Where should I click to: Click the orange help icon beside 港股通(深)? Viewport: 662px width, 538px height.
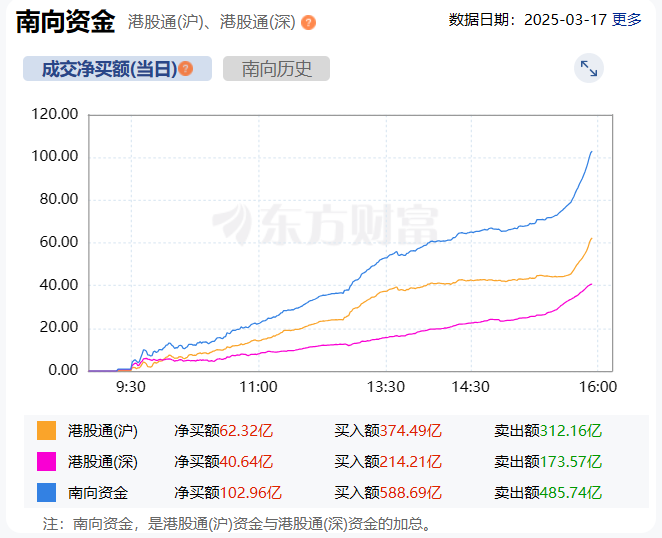tap(308, 22)
